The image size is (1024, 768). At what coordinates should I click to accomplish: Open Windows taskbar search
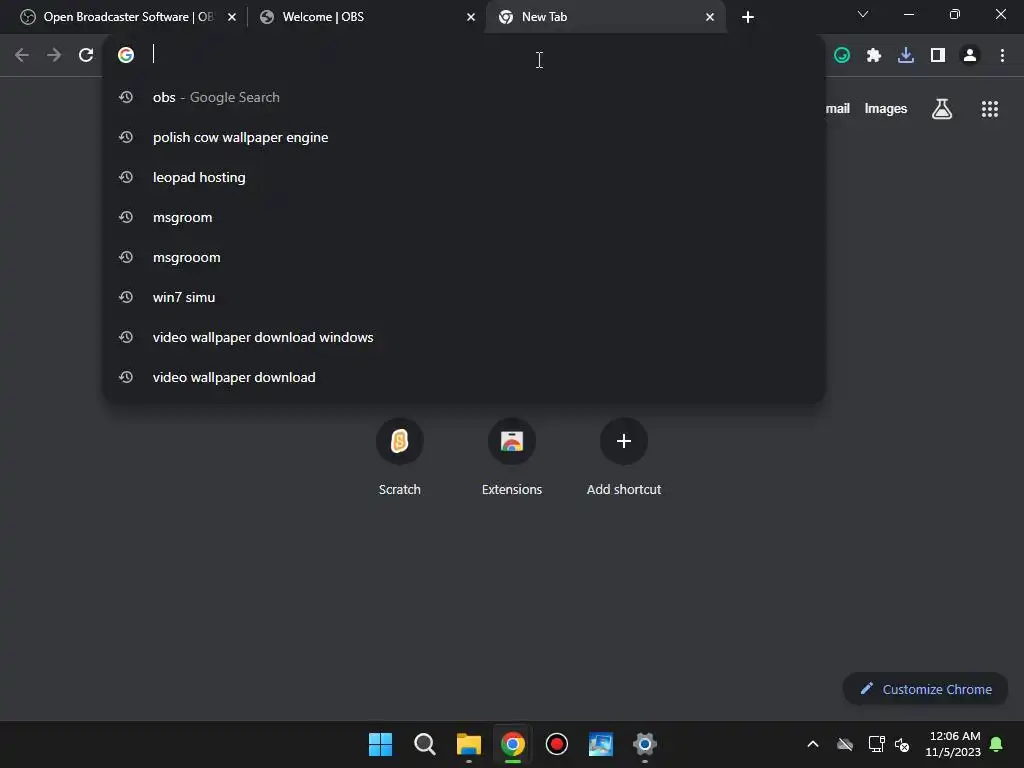tap(425, 744)
